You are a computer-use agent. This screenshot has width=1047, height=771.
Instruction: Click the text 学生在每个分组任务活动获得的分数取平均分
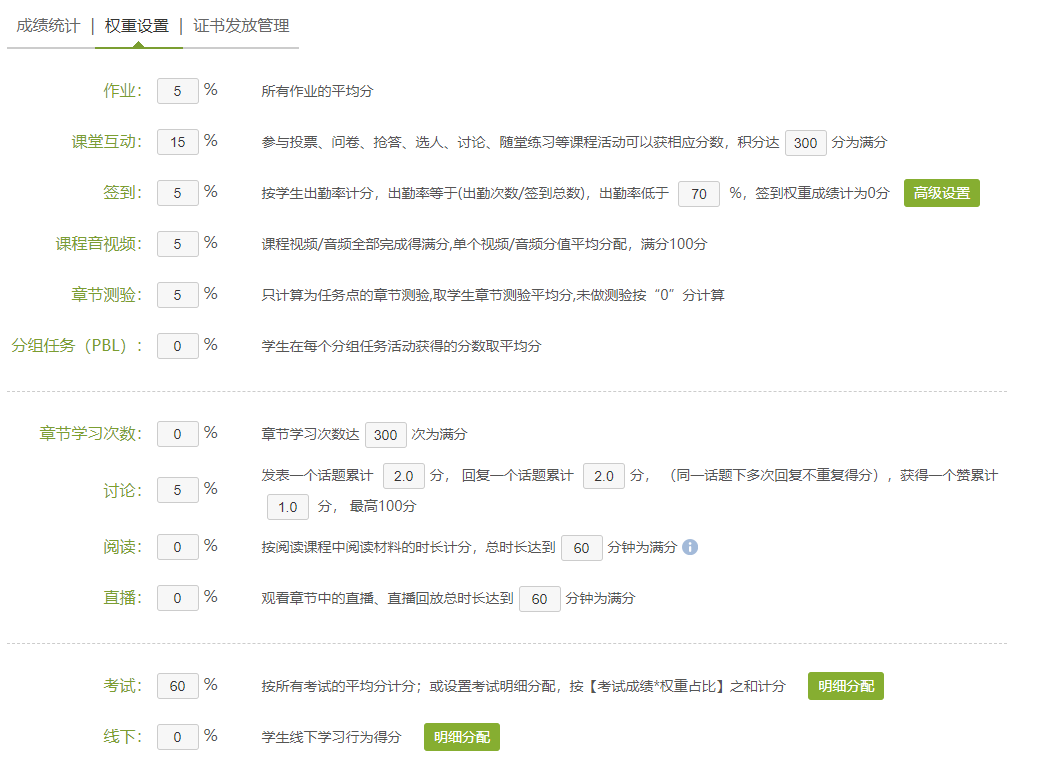click(x=401, y=346)
